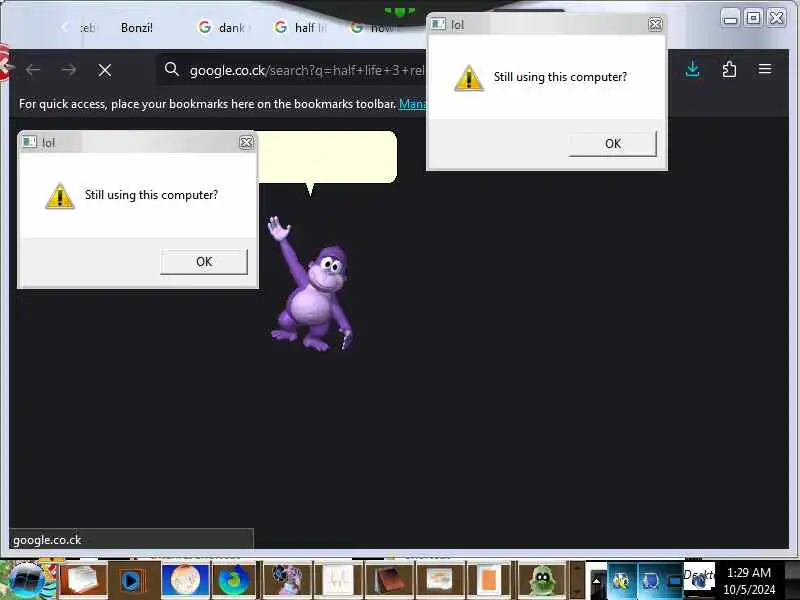Expand hidden system tray icons arrow

pos(596,581)
